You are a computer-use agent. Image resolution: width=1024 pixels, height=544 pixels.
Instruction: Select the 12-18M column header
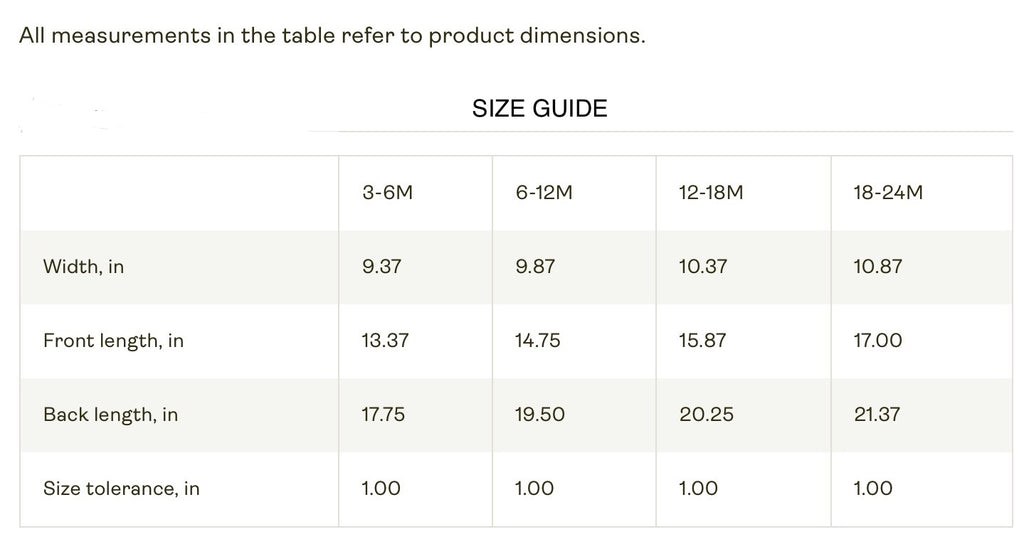[x=711, y=192]
